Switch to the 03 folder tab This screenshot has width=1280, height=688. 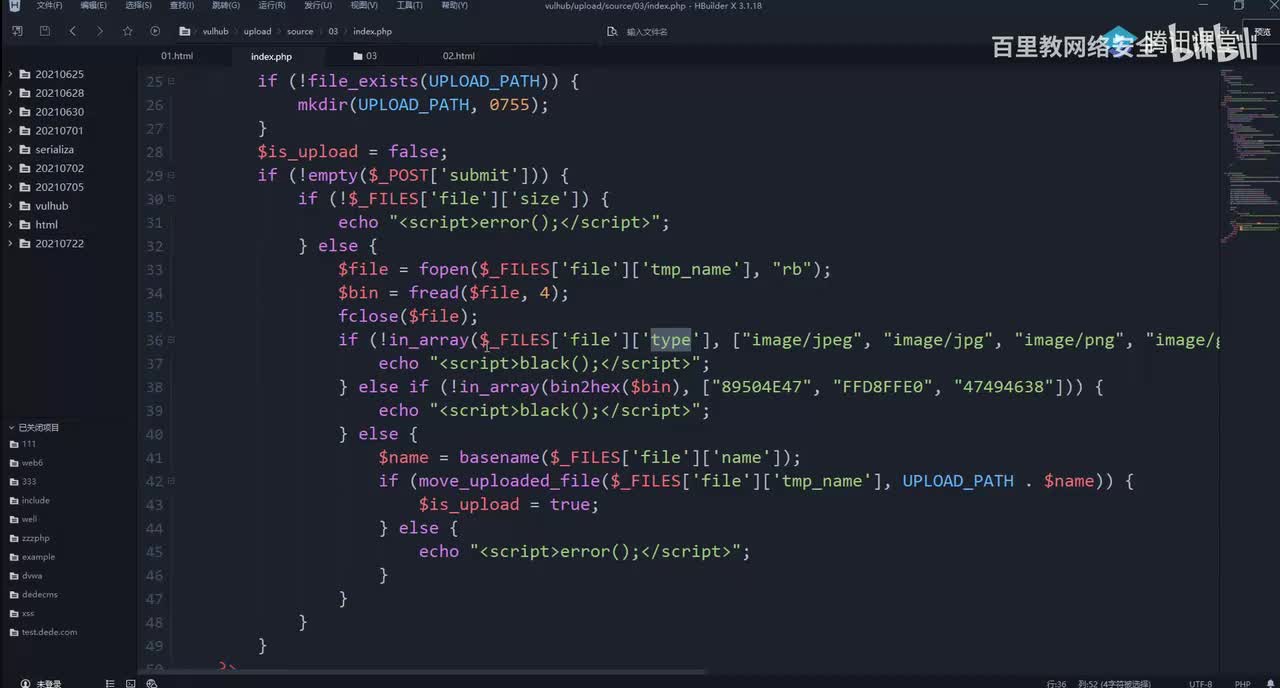[365, 56]
